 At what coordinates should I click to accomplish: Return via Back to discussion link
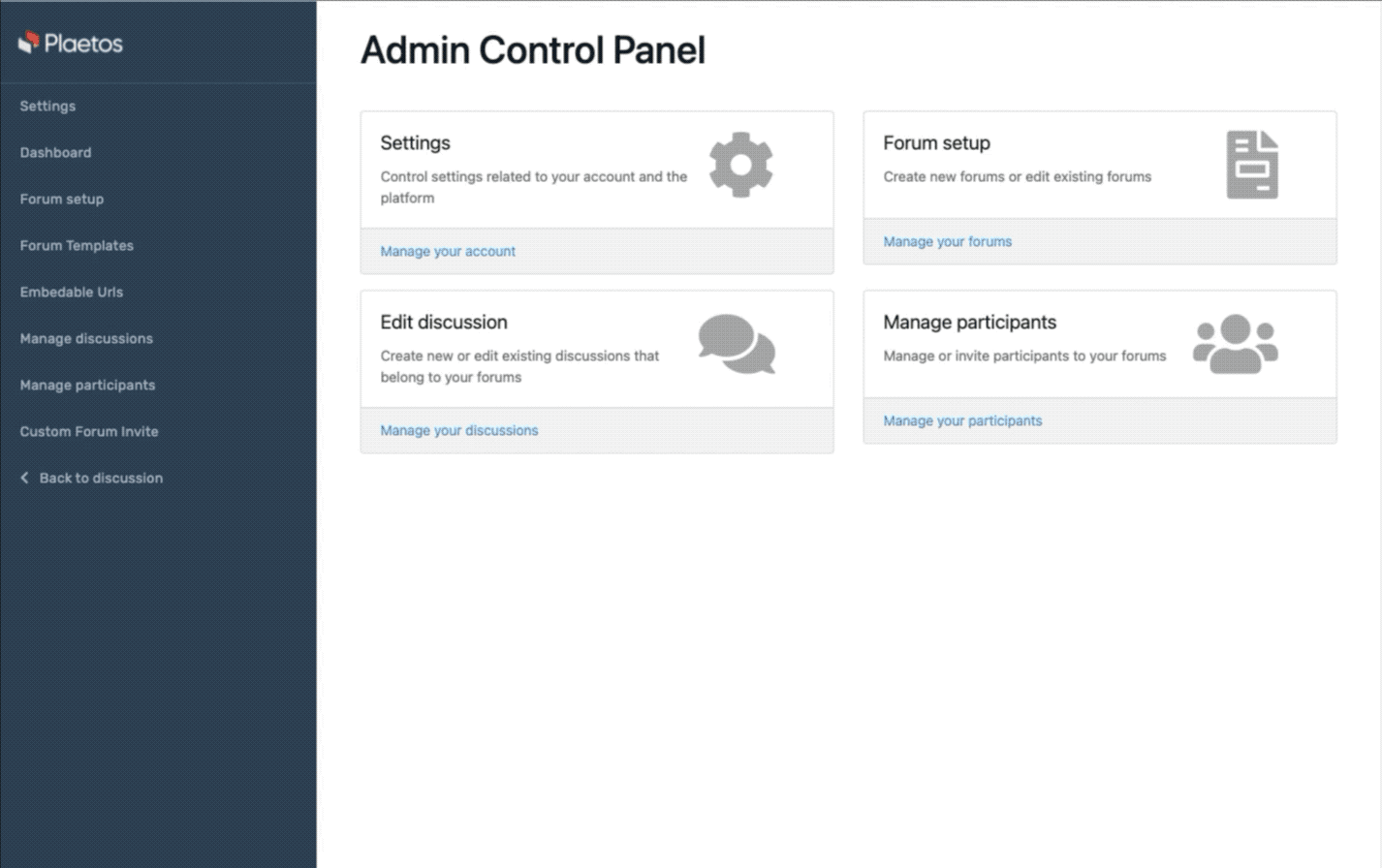tap(101, 479)
